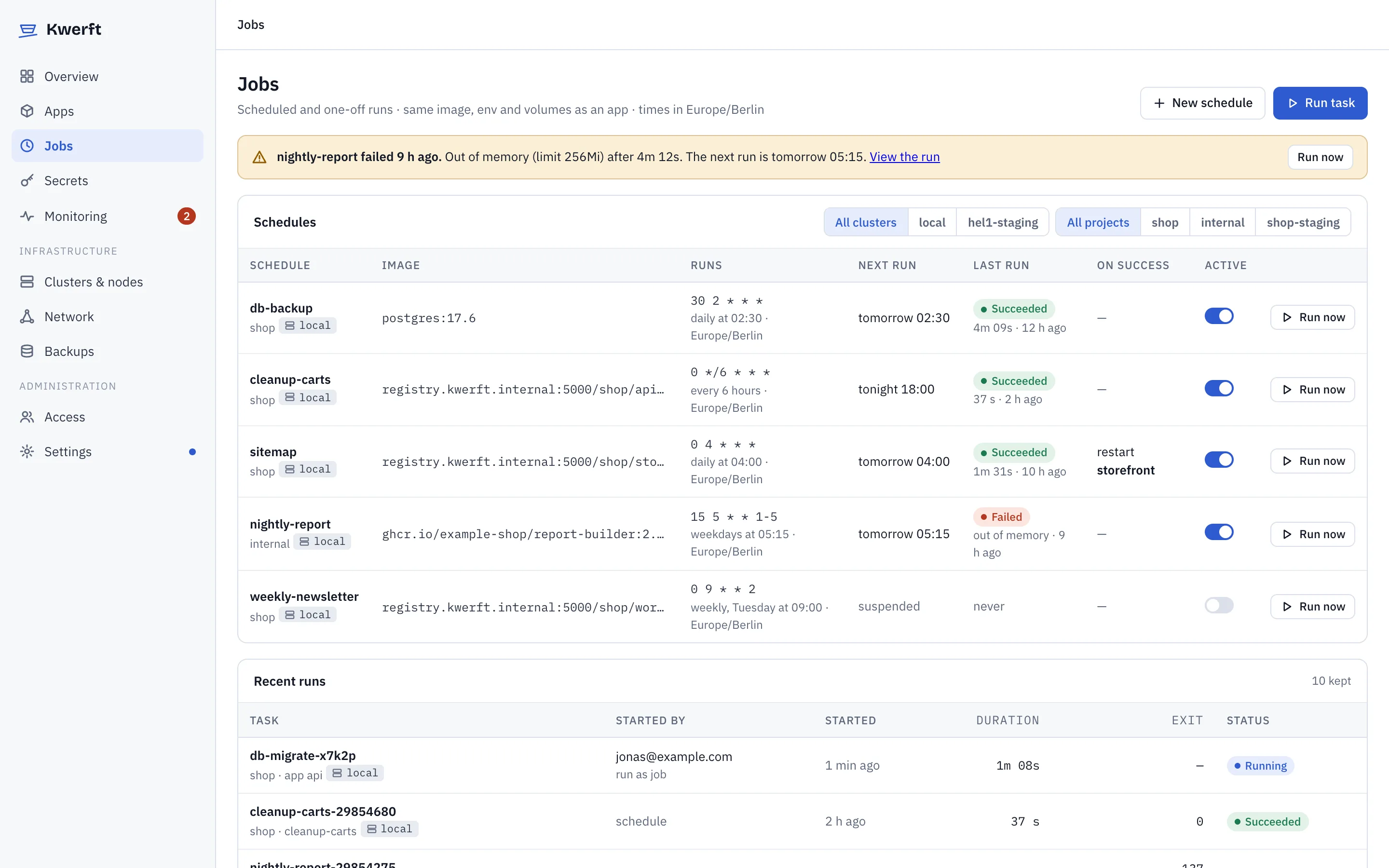
Task: Open Settings via its gear icon
Action: point(27,451)
